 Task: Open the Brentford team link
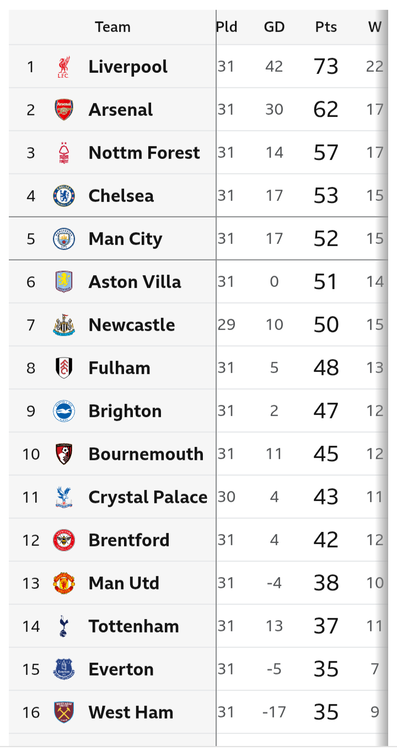(129, 540)
